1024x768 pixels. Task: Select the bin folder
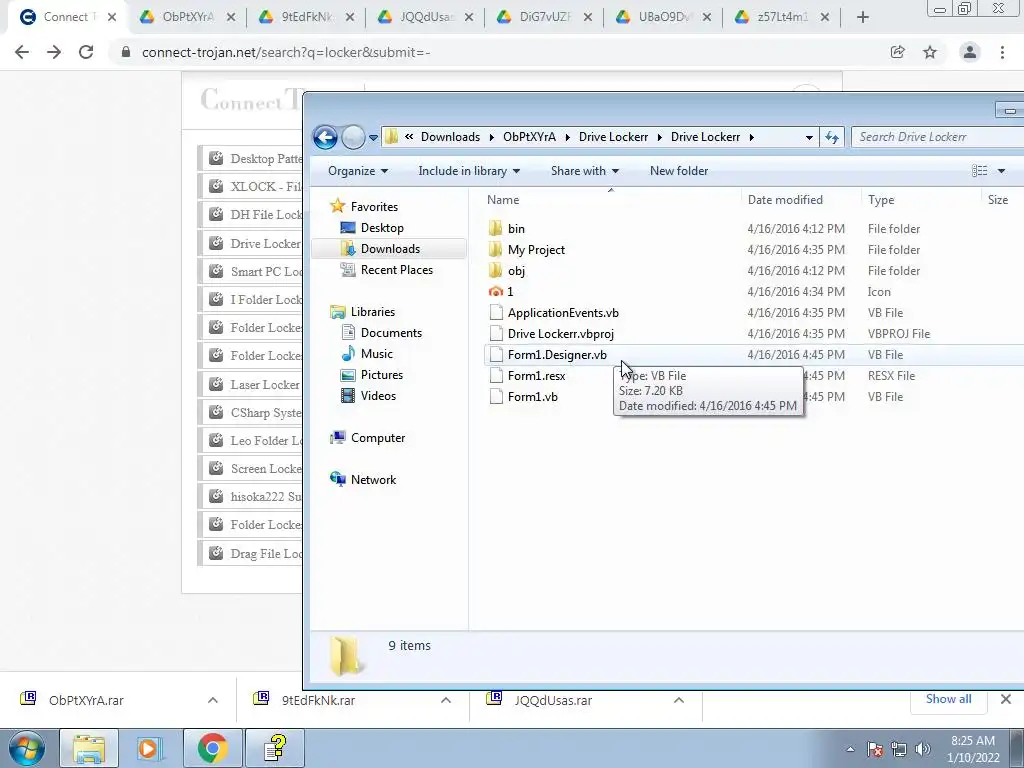tap(516, 229)
